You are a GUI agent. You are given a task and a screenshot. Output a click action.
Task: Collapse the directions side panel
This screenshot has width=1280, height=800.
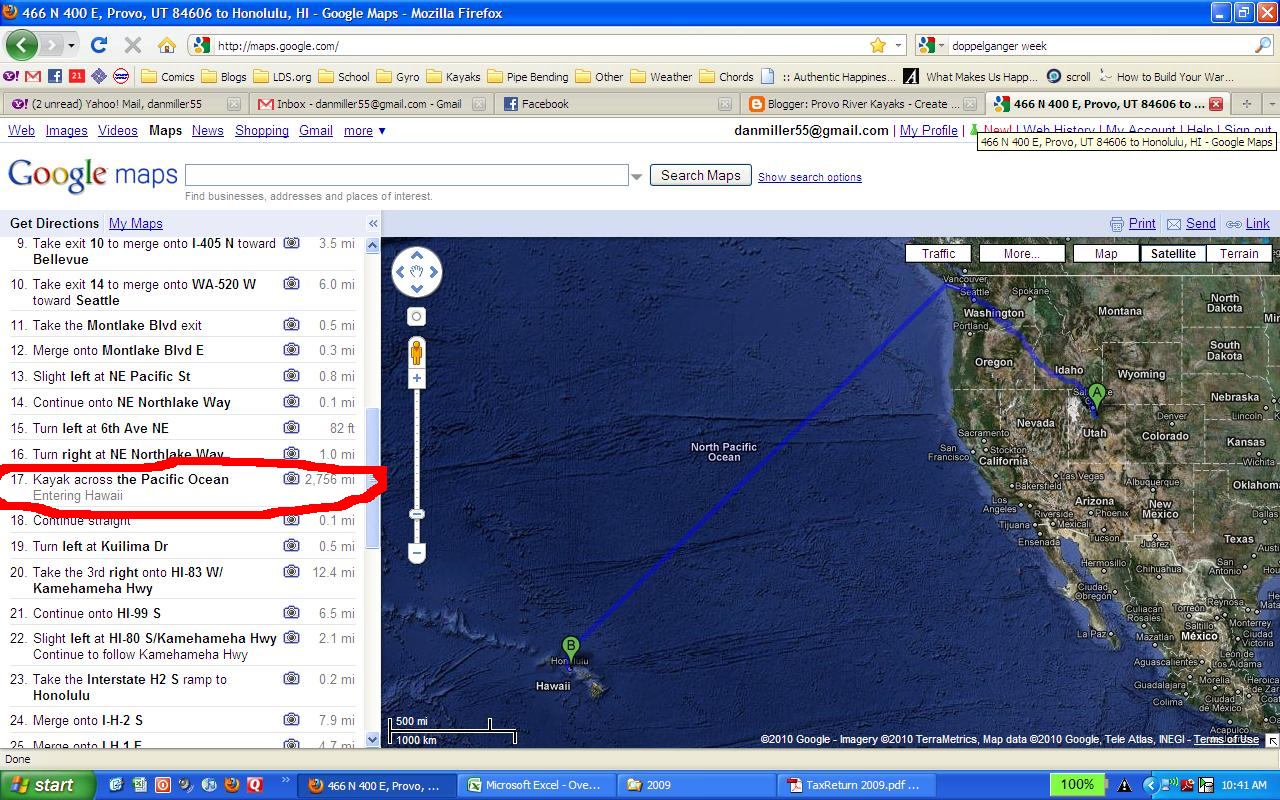(x=373, y=224)
